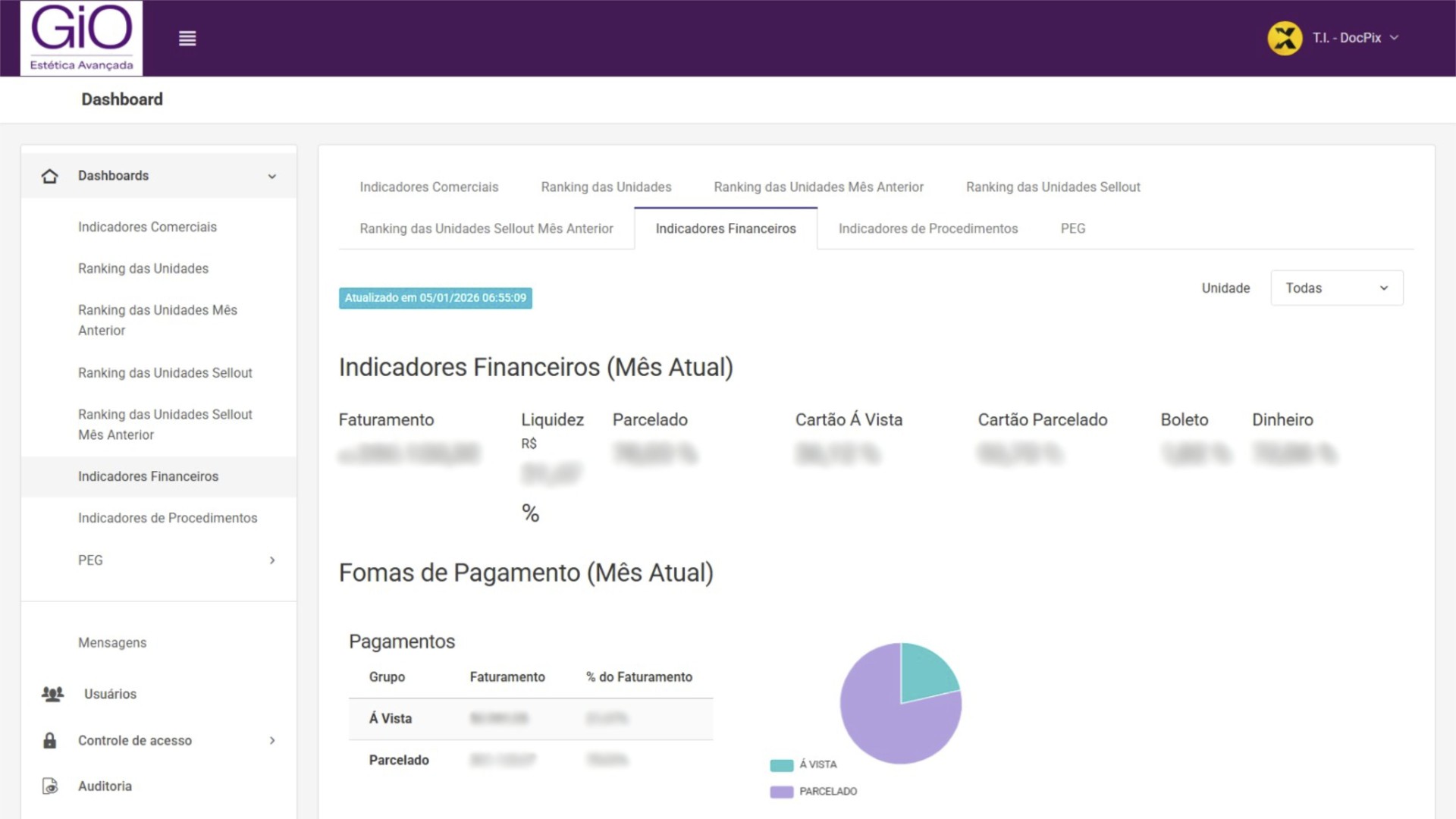Click the Dashboards home icon
Viewport: 1456px width, 819px height.
coord(50,176)
